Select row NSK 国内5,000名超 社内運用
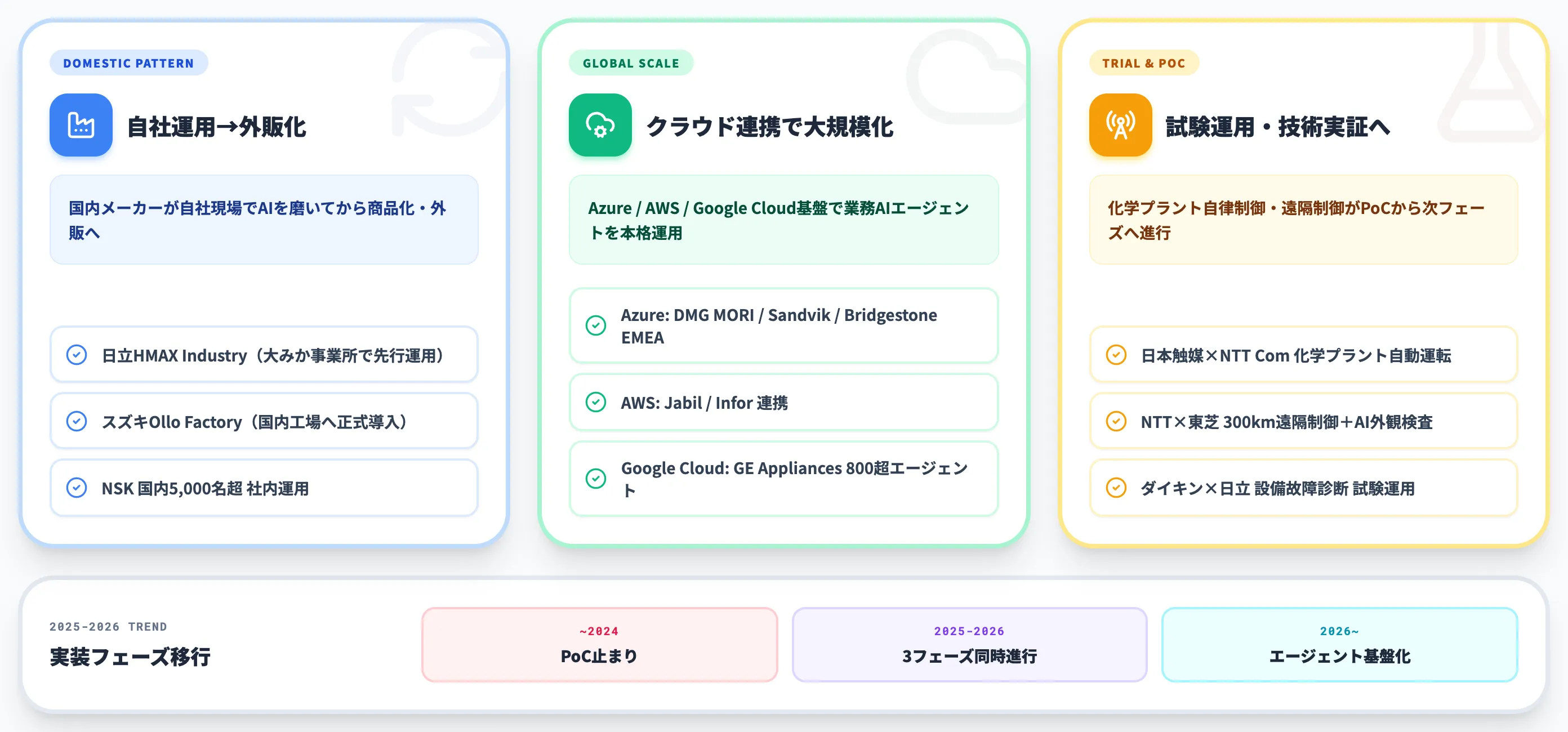Image resolution: width=1568 pixels, height=732 pixels. tap(264, 488)
